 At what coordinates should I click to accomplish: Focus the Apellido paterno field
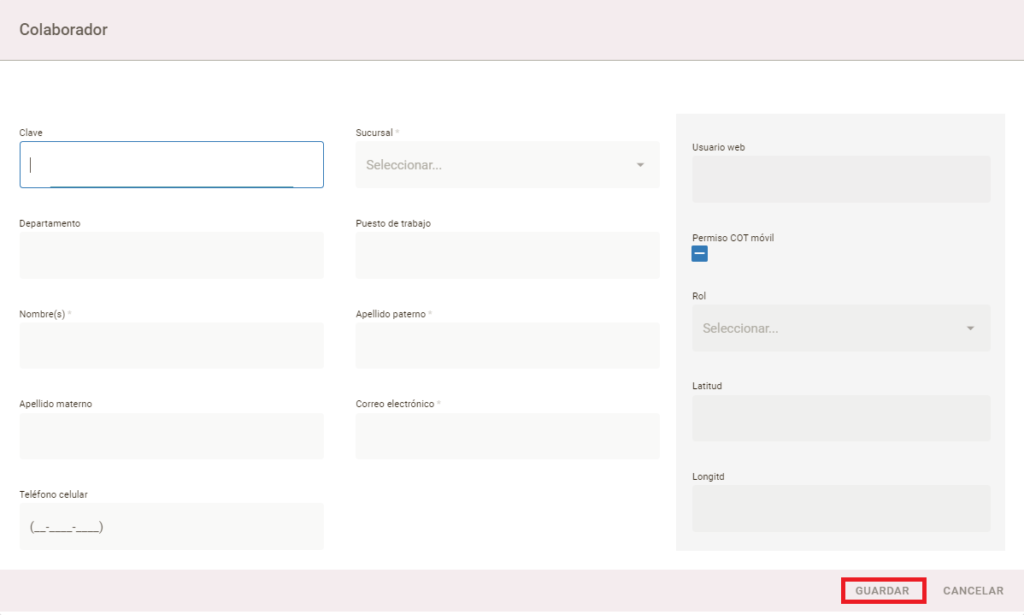click(x=507, y=346)
